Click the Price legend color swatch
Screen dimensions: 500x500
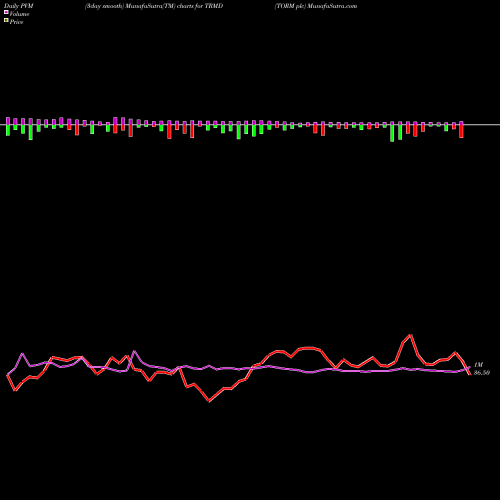pos(6,21)
